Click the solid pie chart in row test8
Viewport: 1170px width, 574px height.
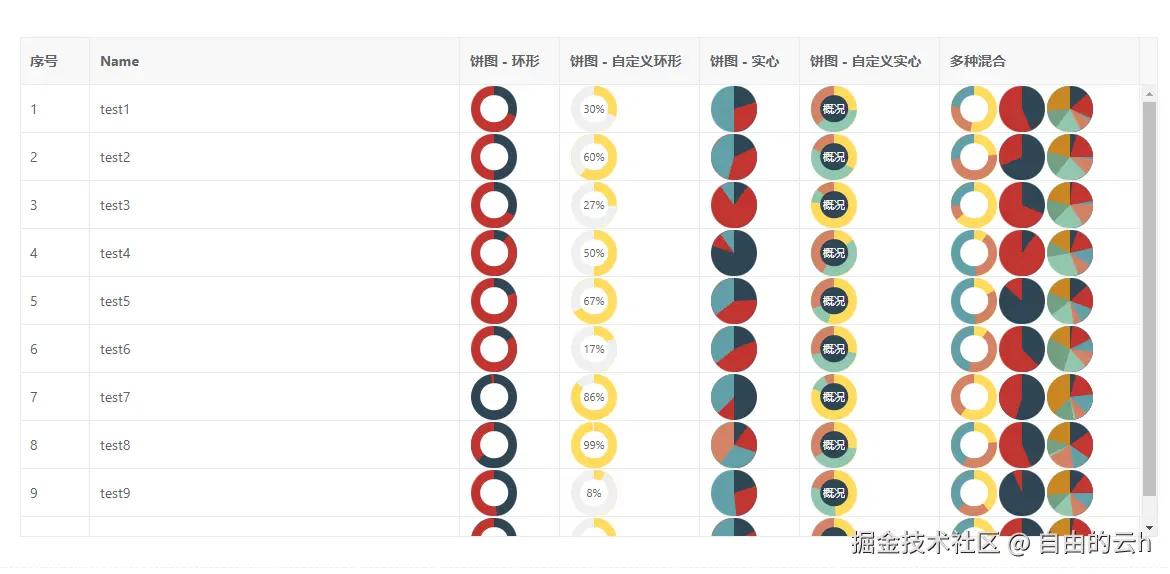coord(734,445)
